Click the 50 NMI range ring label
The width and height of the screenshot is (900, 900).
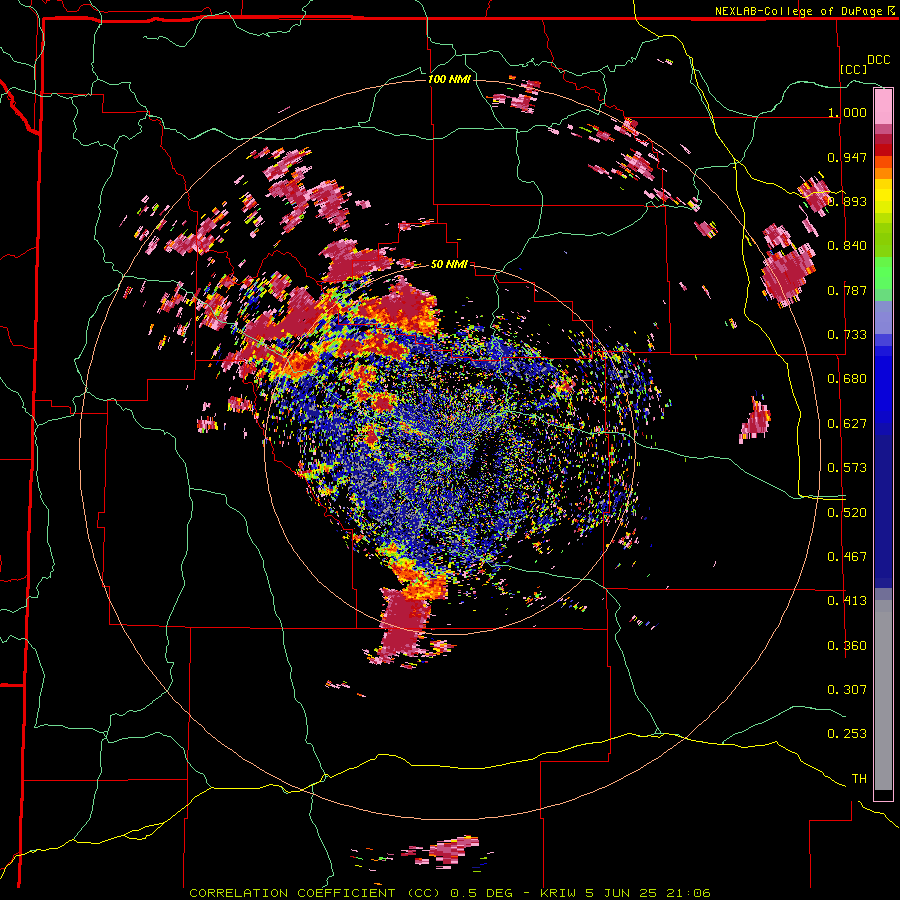449,265
